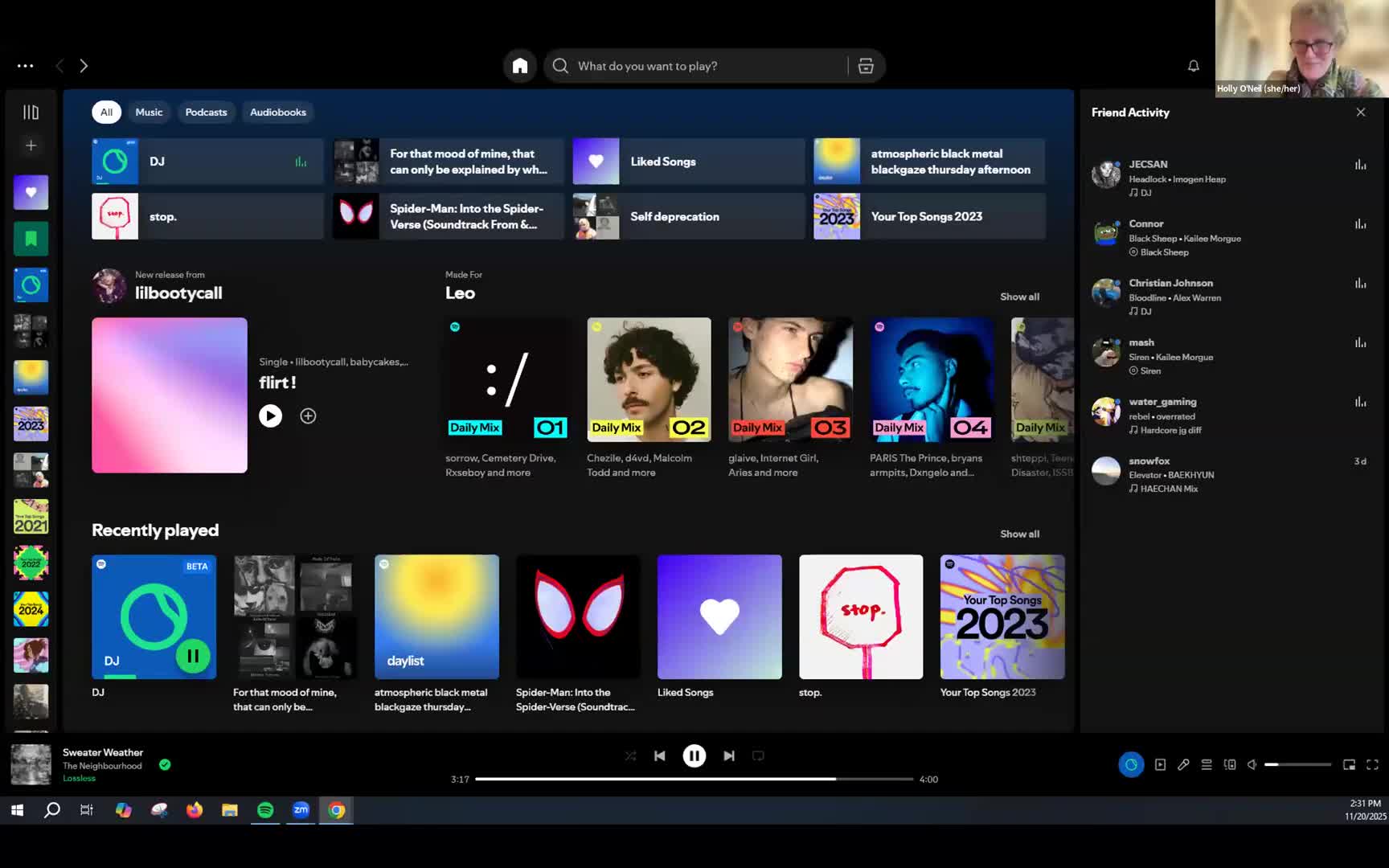This screenshot has height=868, width=1389.
Task: Open the Browse icon in search bar
Action: tap(866, 66)
